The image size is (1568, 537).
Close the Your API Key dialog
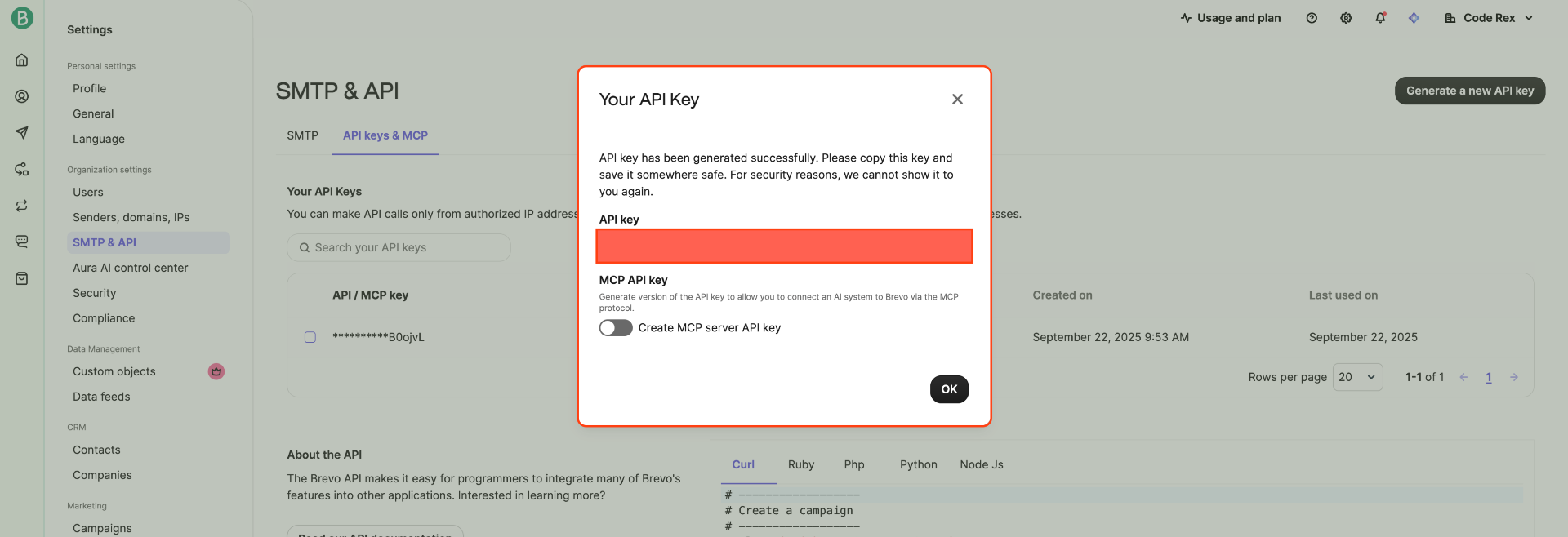coord(957,100)
